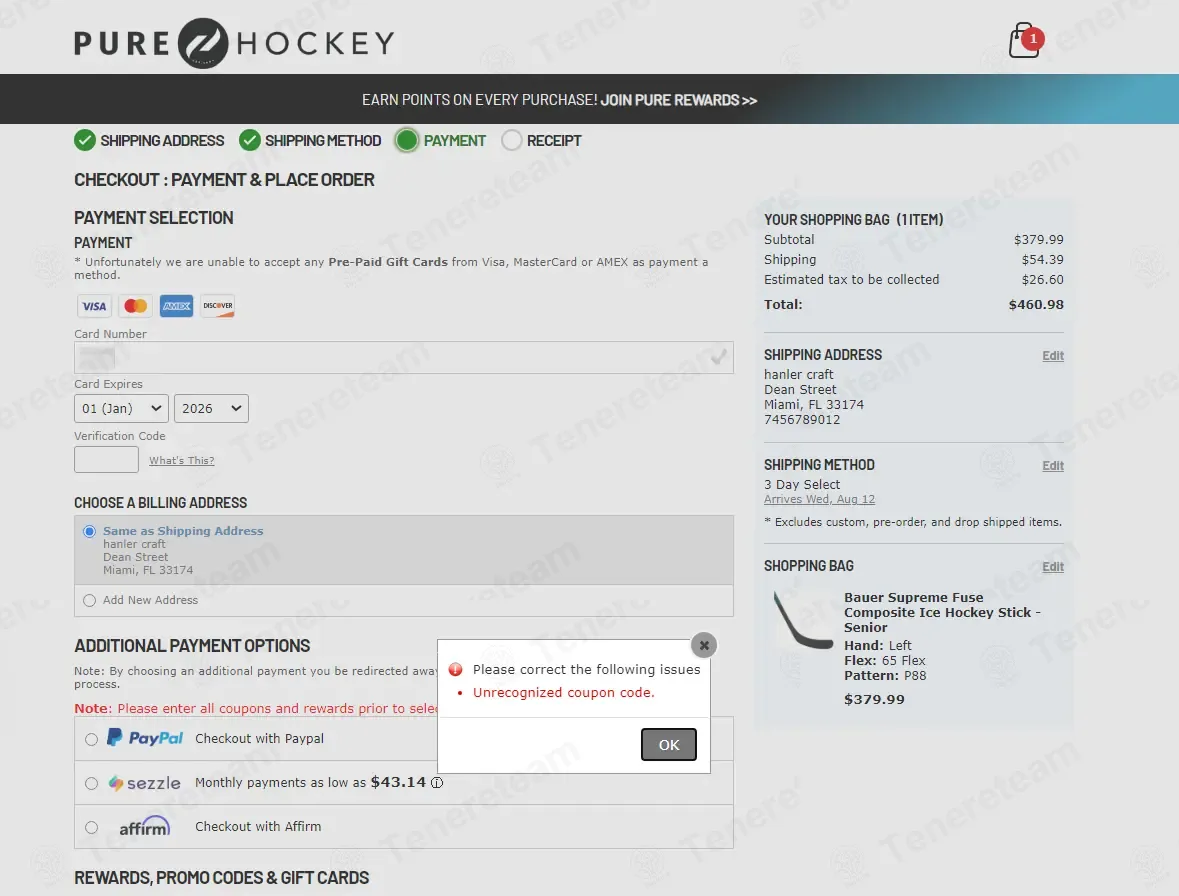The height and width of the screenshot is (896, 1179).
Task: Click the Affirm logo
Action: coord(144,826)
